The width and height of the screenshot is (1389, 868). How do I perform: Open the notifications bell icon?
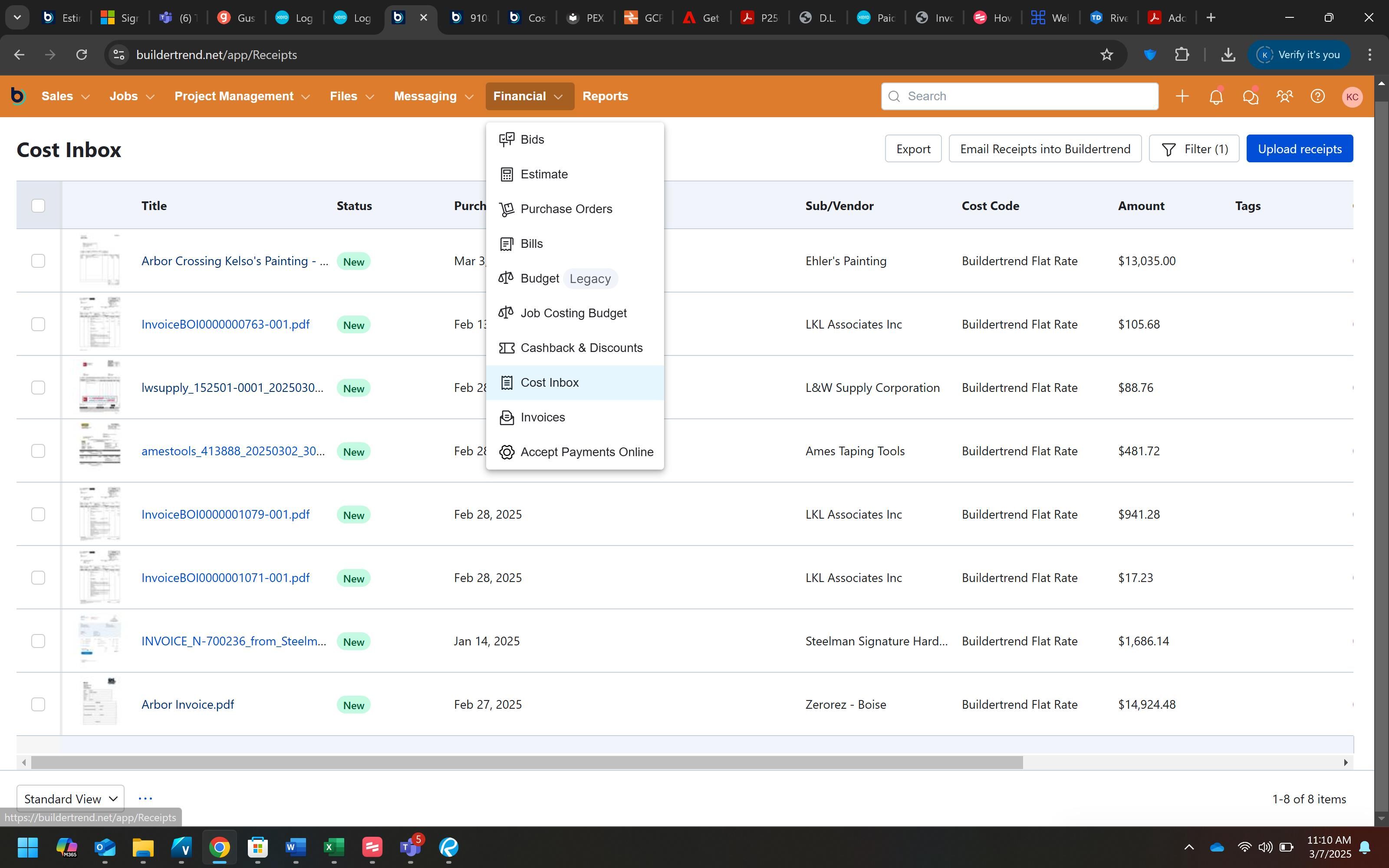click(1216, 96)
